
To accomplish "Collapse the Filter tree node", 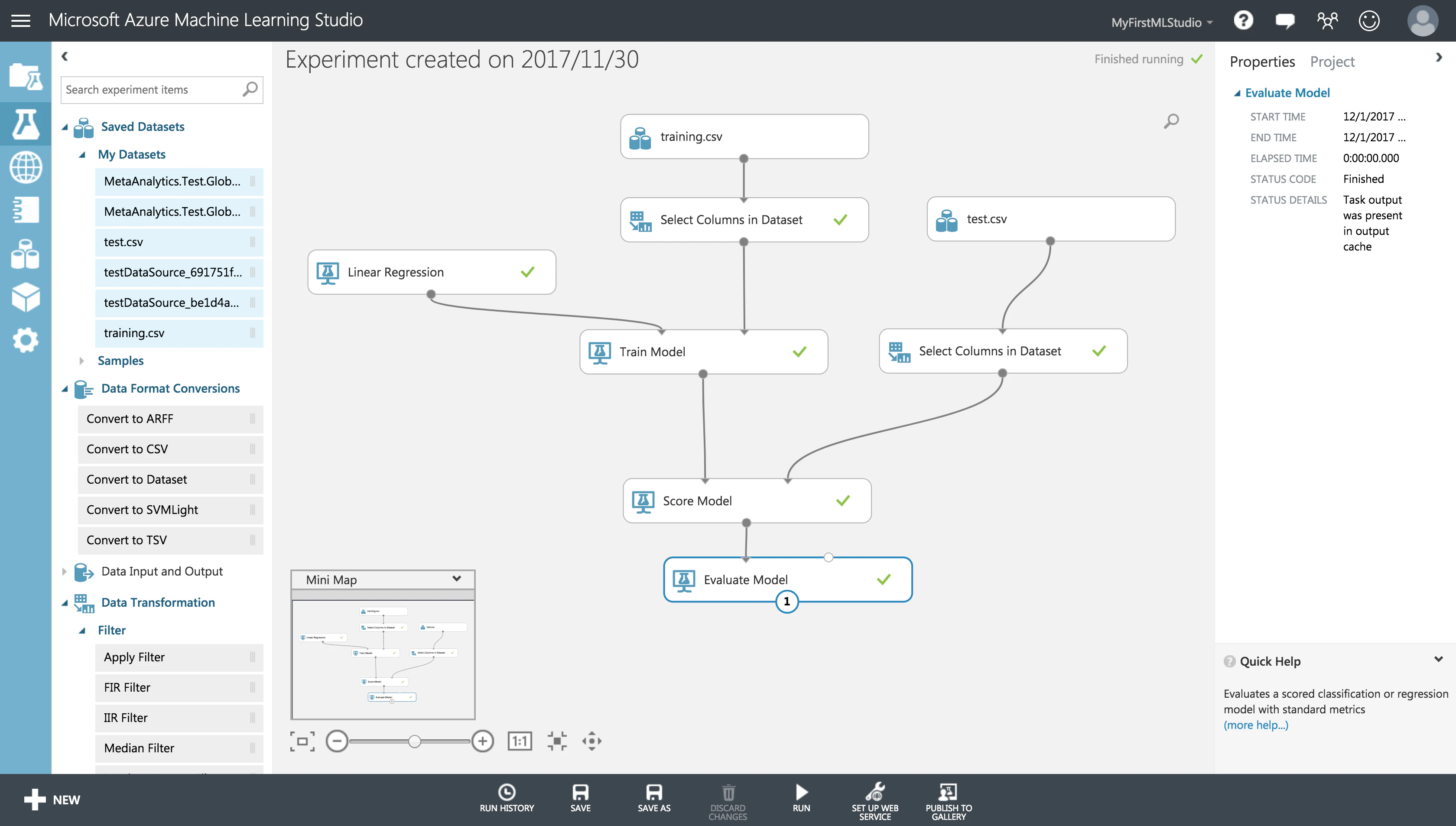I will tap(81, 631).
